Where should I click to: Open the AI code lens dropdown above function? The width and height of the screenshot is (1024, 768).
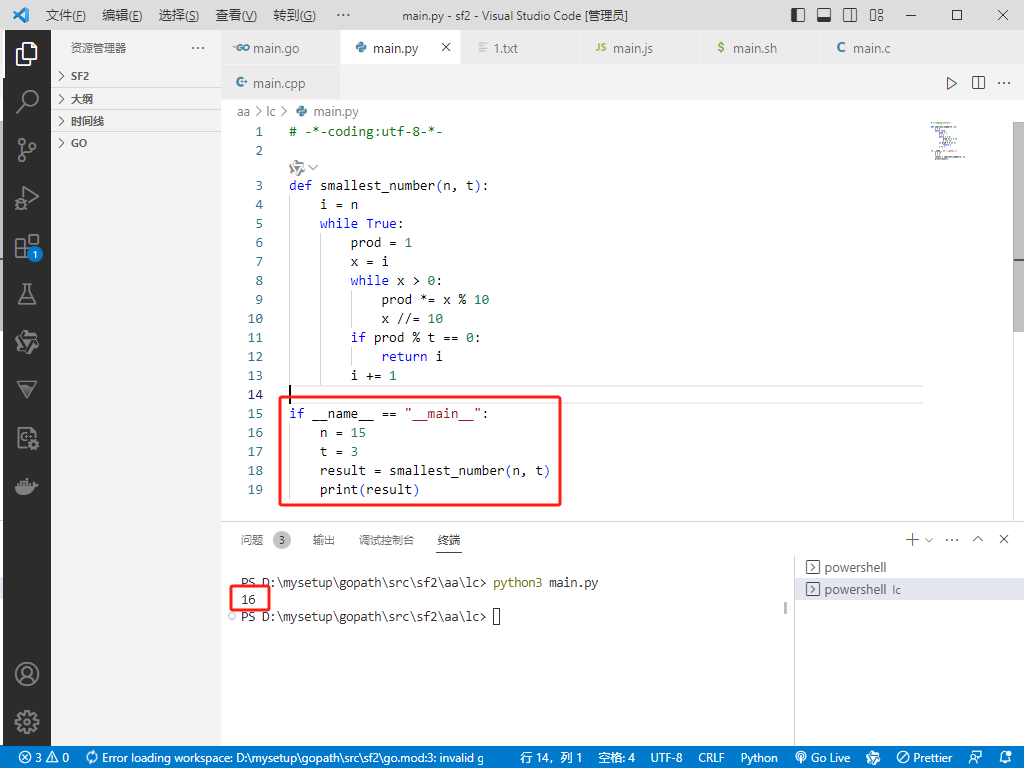(304, 168)
